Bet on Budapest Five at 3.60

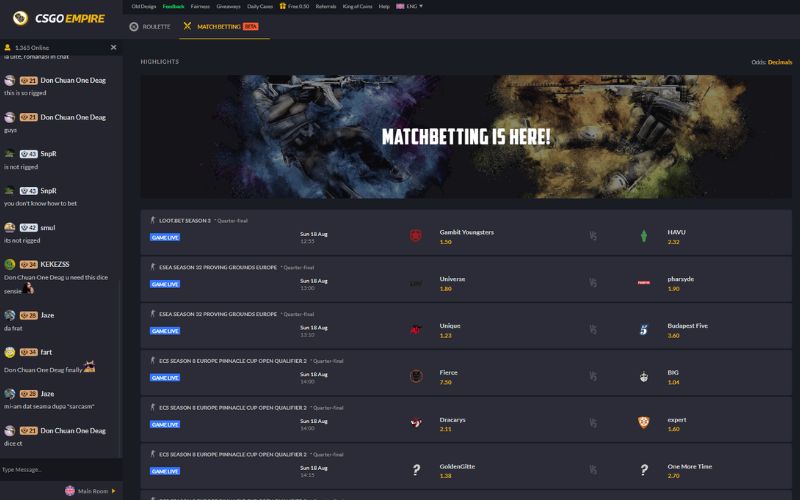673,336
